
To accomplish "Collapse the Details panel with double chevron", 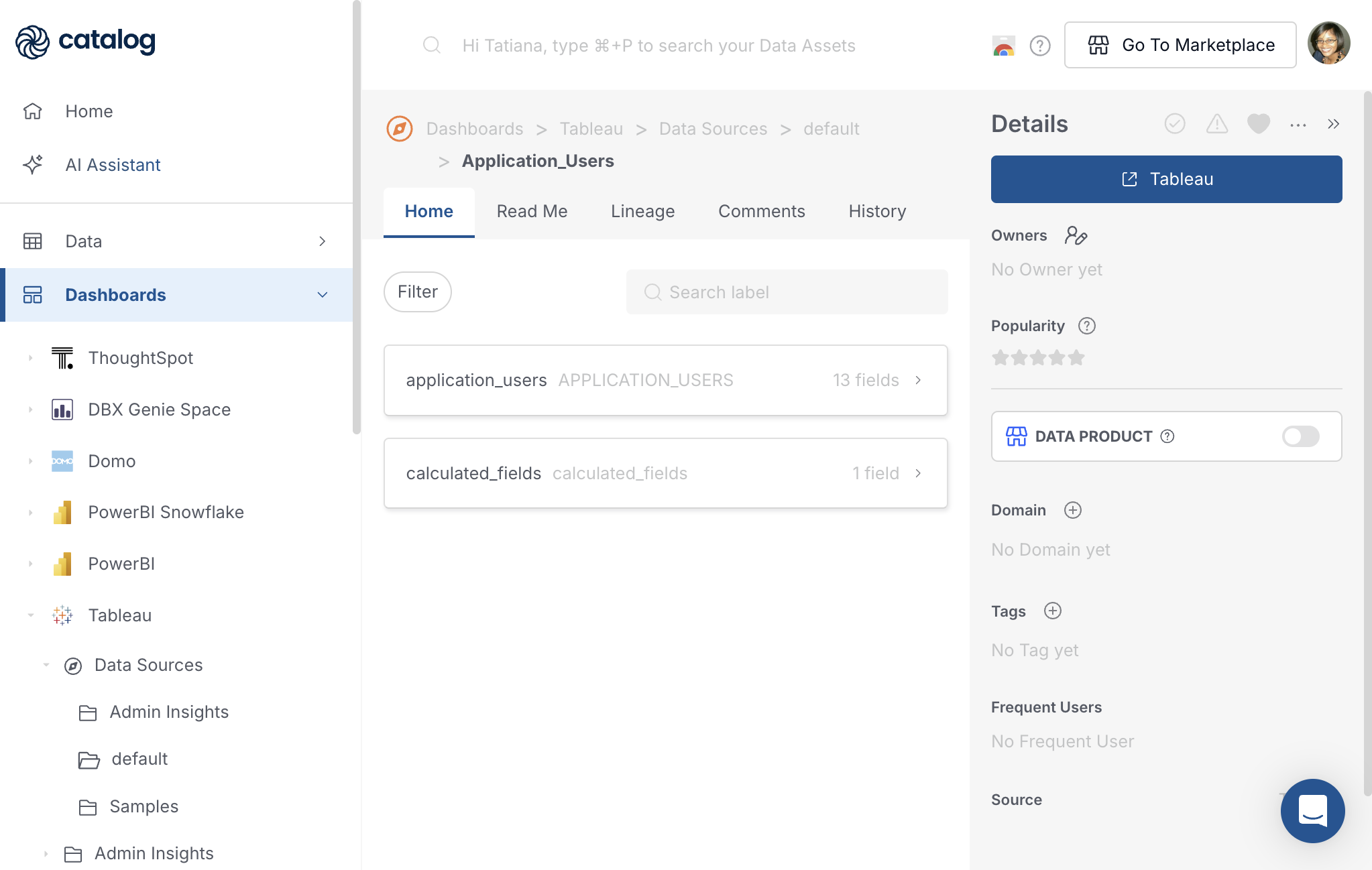I will (1334, 124).
